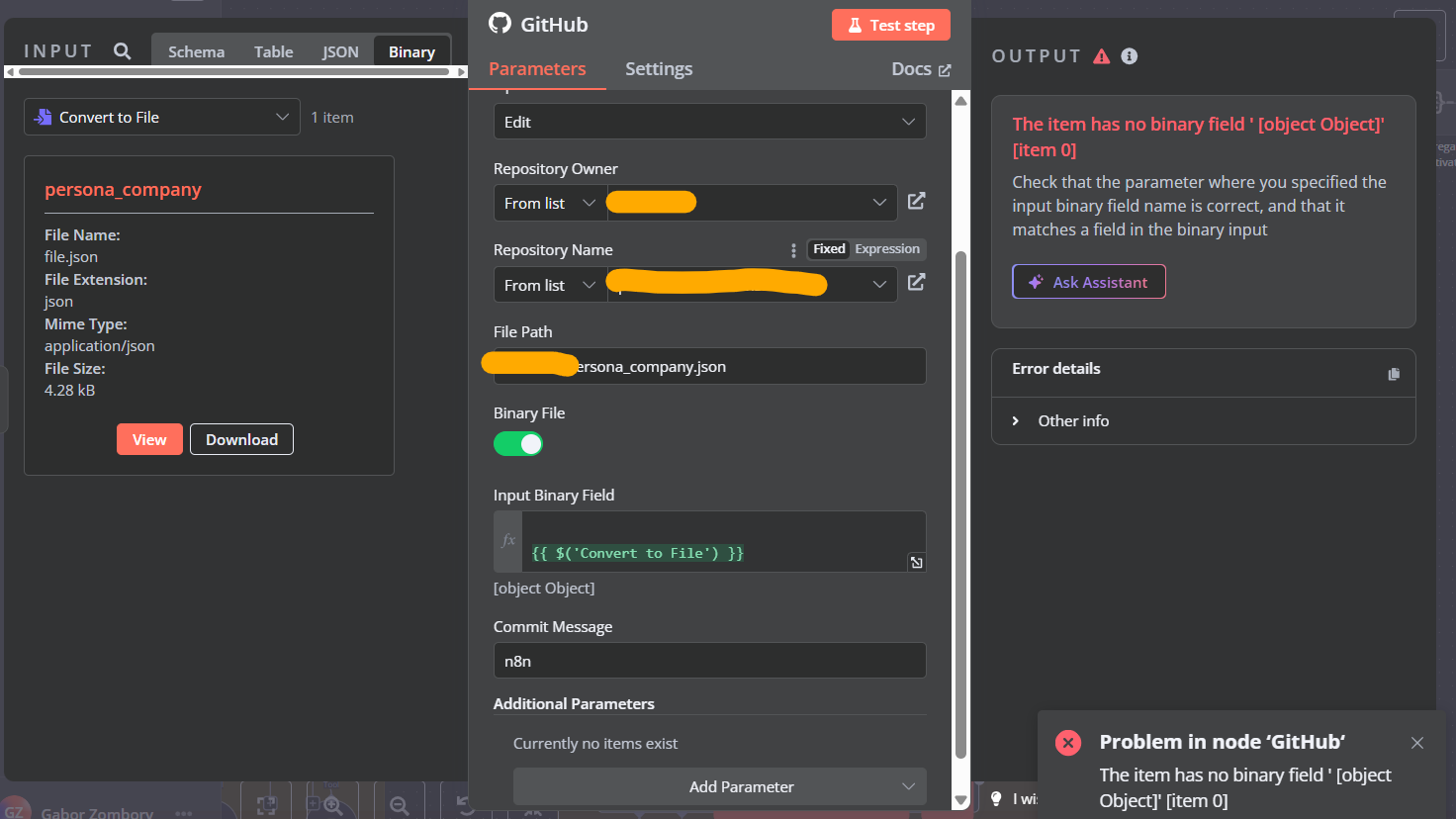Image resolution: width=1456 pixels, height=819 pixels.
Task: Click the Commit Message input field
Action: (x=710, y=661)
